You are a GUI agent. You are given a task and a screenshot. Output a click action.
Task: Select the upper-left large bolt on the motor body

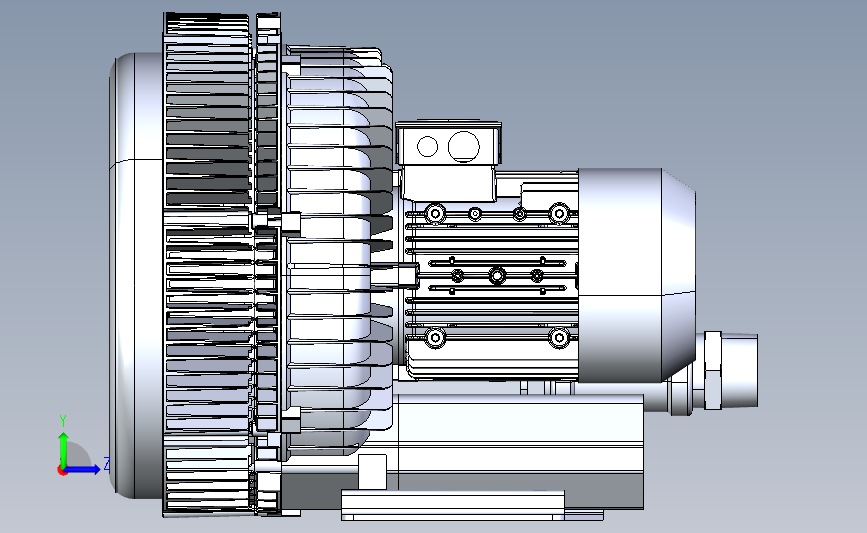pos(435,213)
